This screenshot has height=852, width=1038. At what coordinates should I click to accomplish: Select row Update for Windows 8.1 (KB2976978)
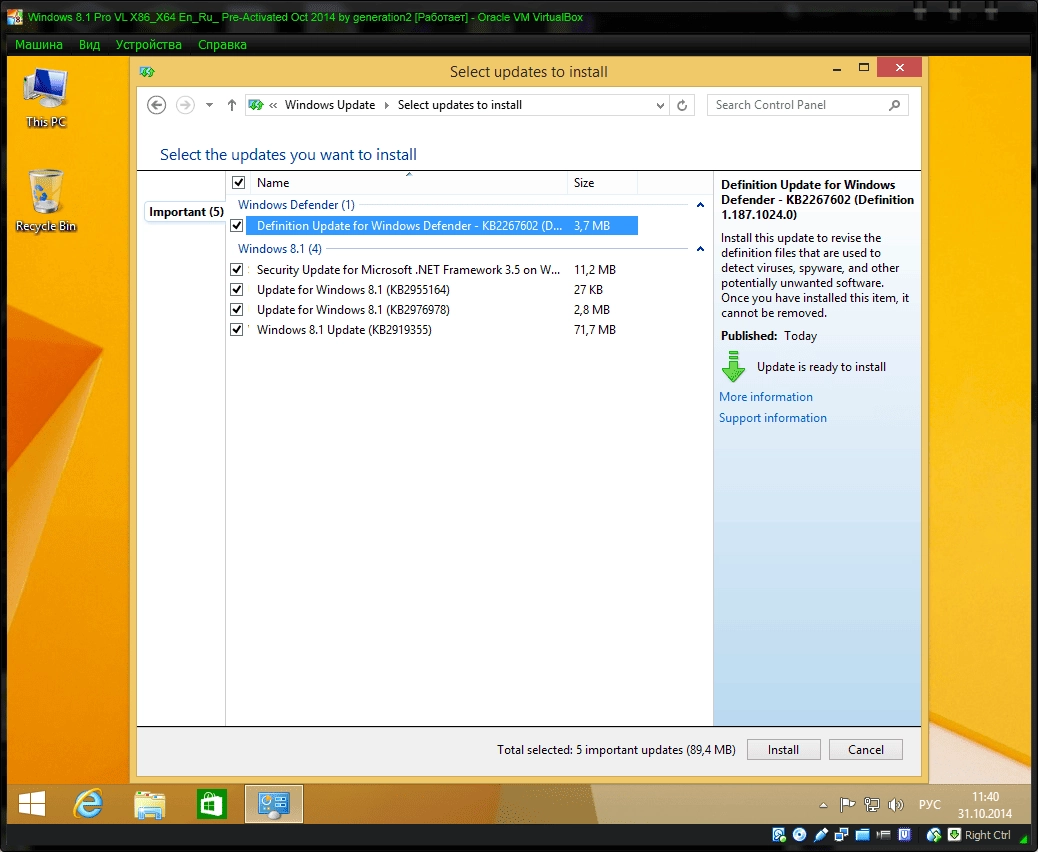pyautogui.click(x=436, y=310)
